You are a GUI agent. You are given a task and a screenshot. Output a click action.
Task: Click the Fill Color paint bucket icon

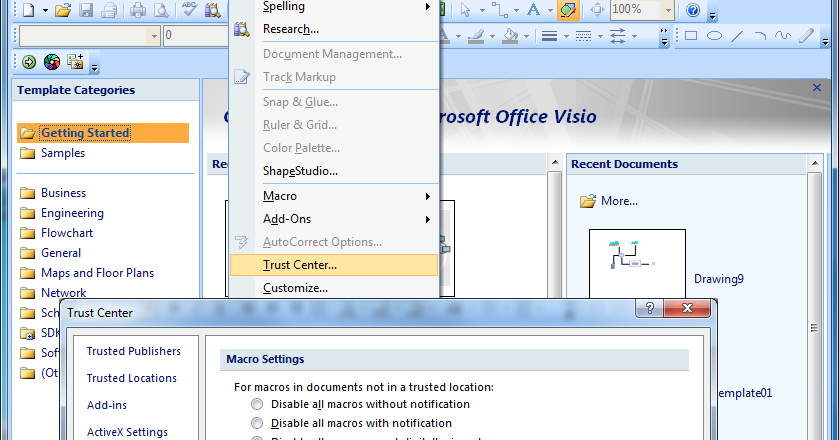tap(510, 36)
